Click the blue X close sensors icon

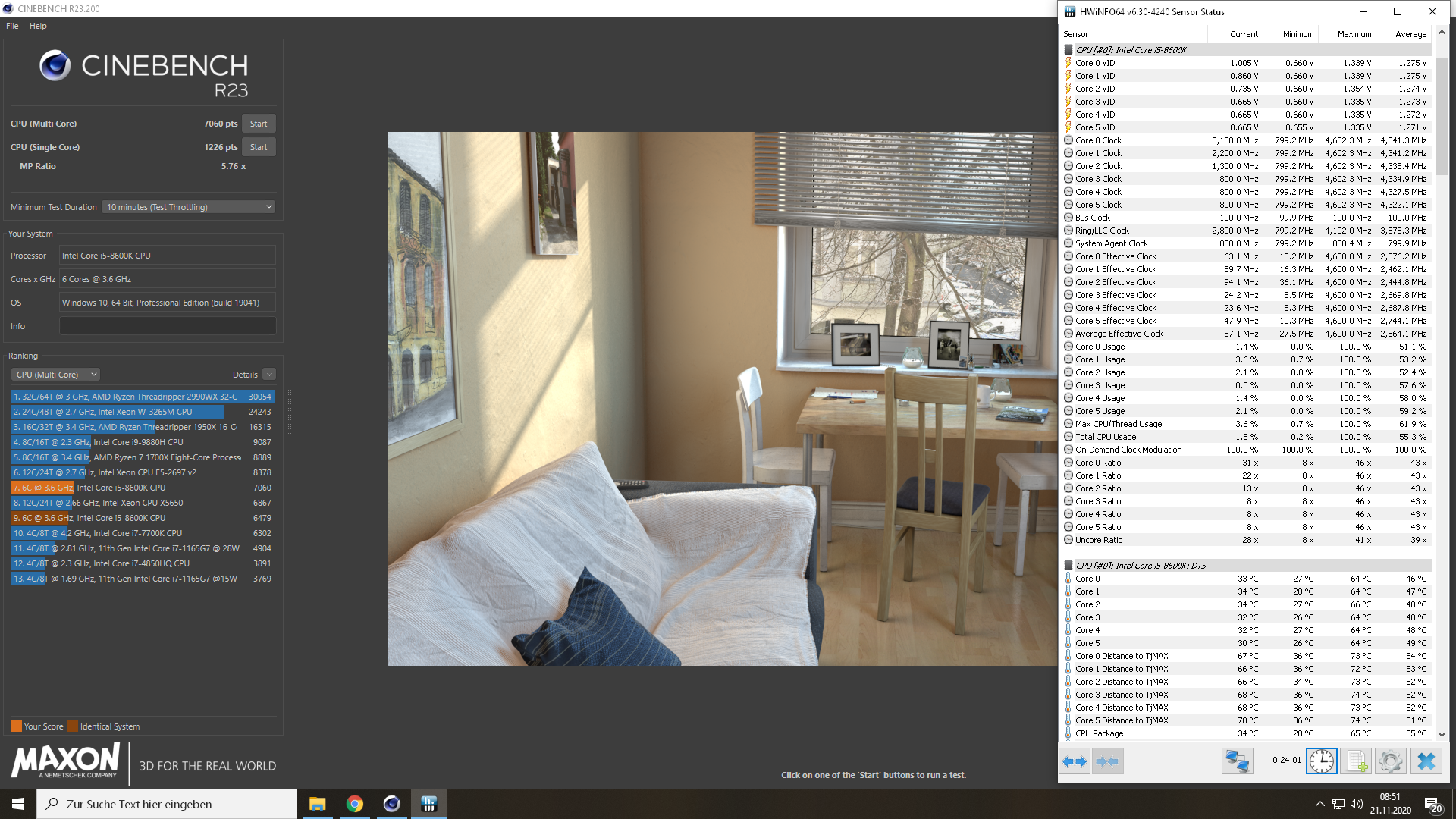click(1426, 761)
